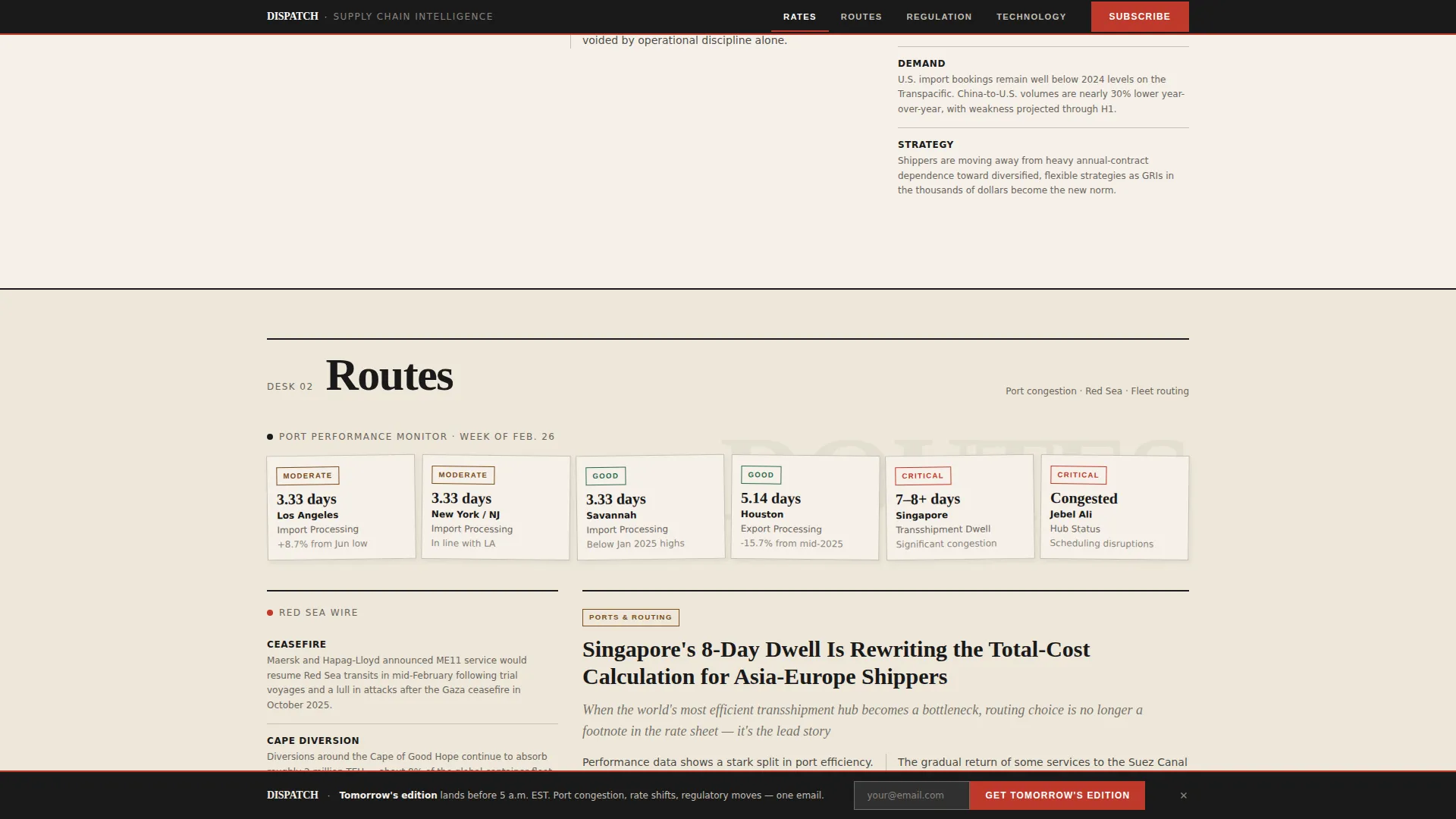The width and height of the screenshot is (1456, 819).
Task: Click the article subtitle in italics
Action: click(862, 720)
